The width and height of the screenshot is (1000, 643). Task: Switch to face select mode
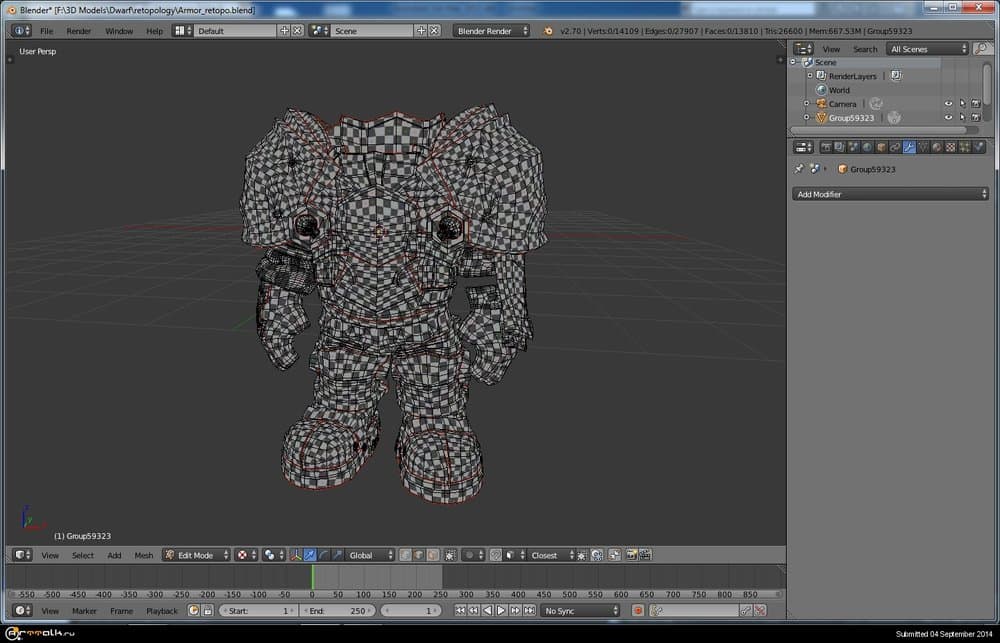pyautogui.click(x=432, y=555)
